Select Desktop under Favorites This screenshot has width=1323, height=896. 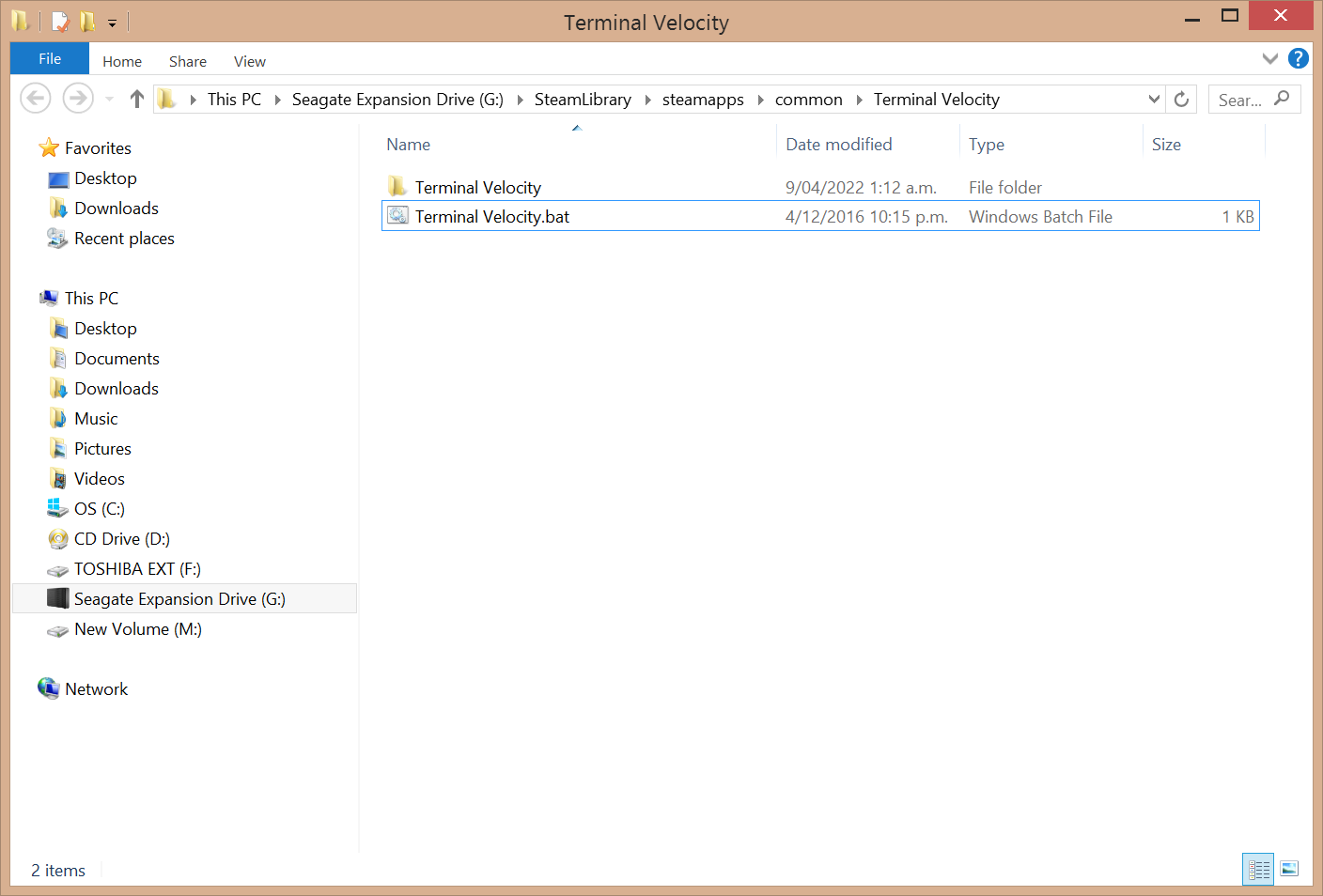coord(105,178)
